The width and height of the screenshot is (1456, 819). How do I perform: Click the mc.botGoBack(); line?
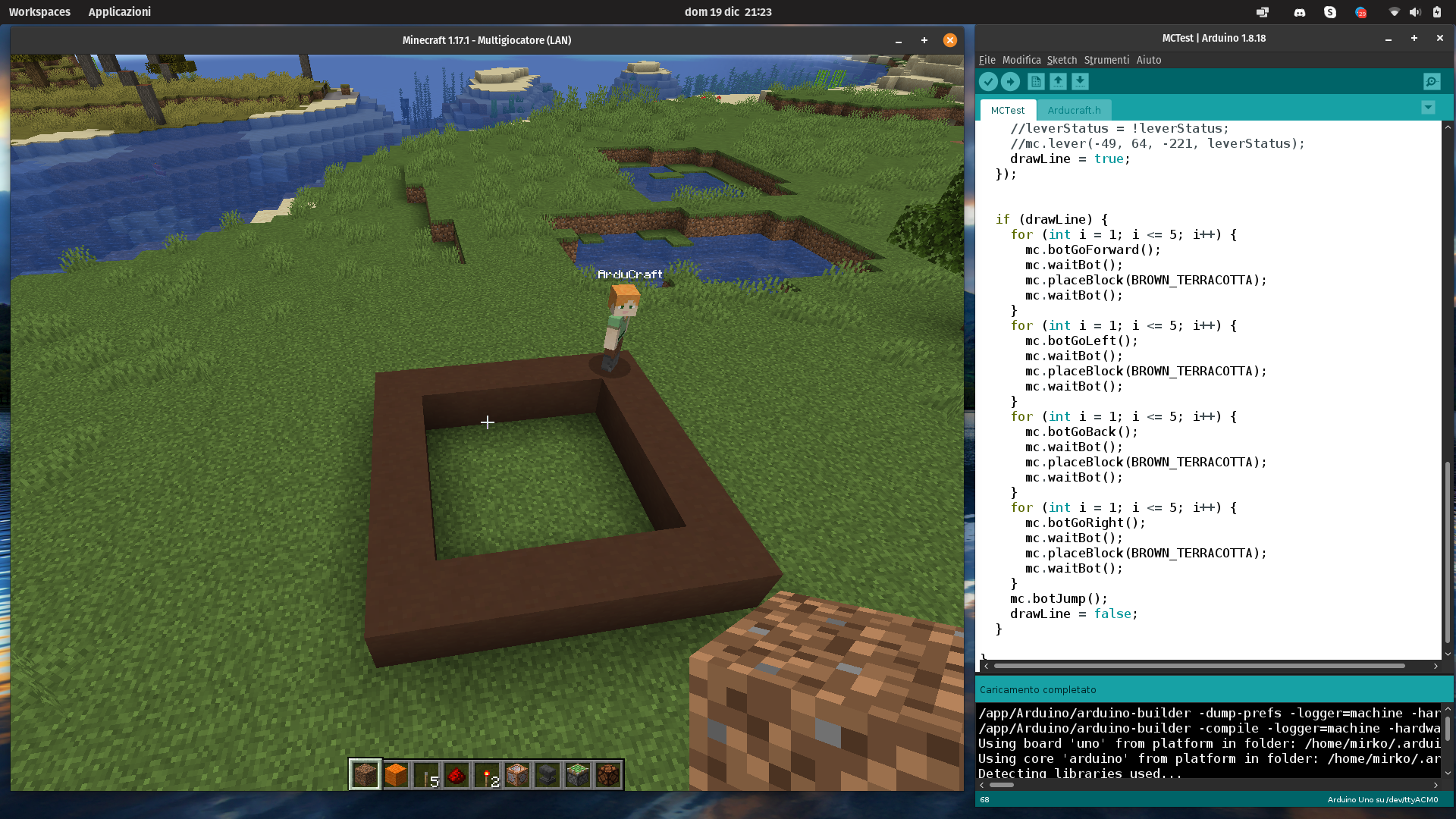click(x=1081, y=431)
